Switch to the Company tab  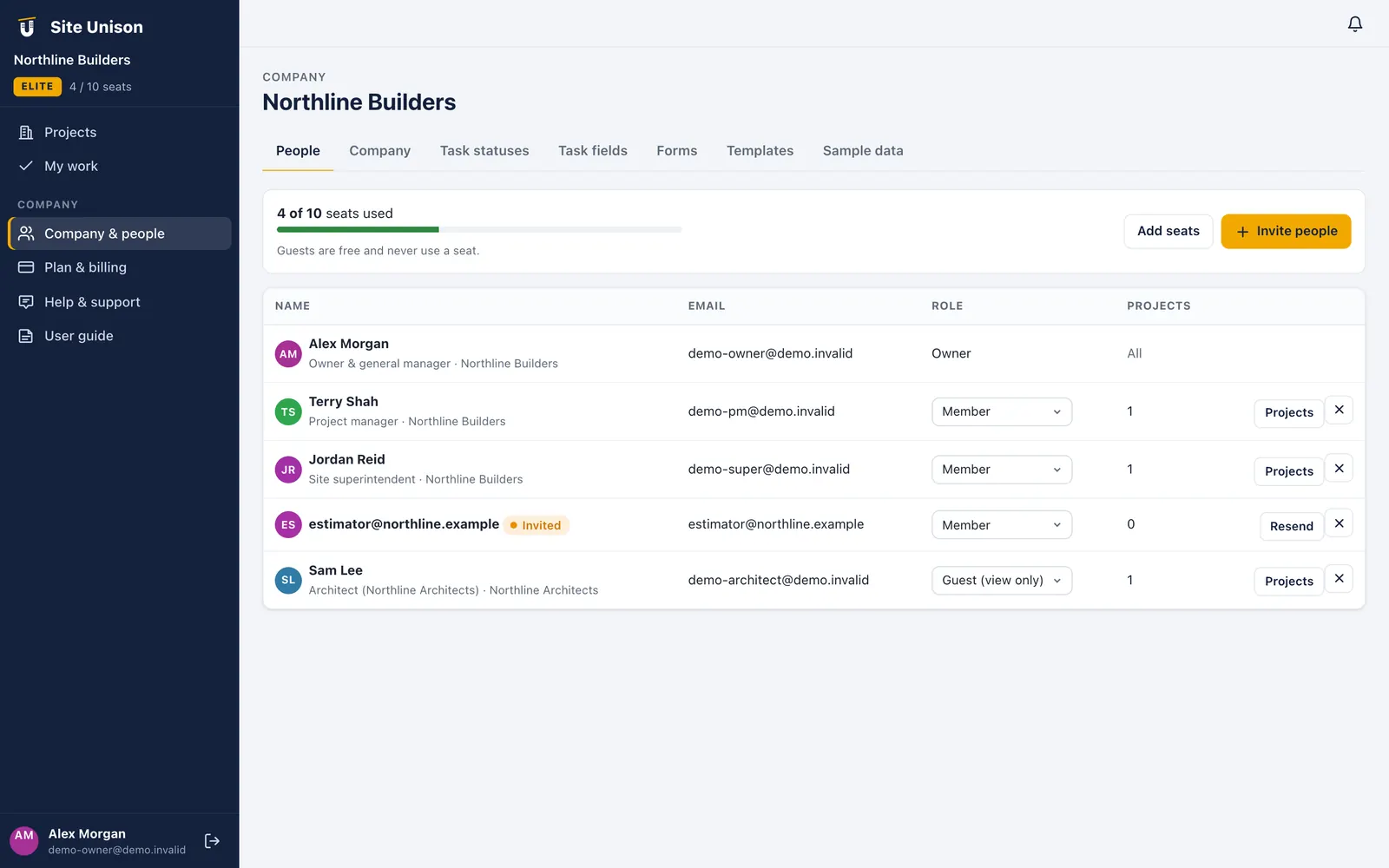(379, 151)
